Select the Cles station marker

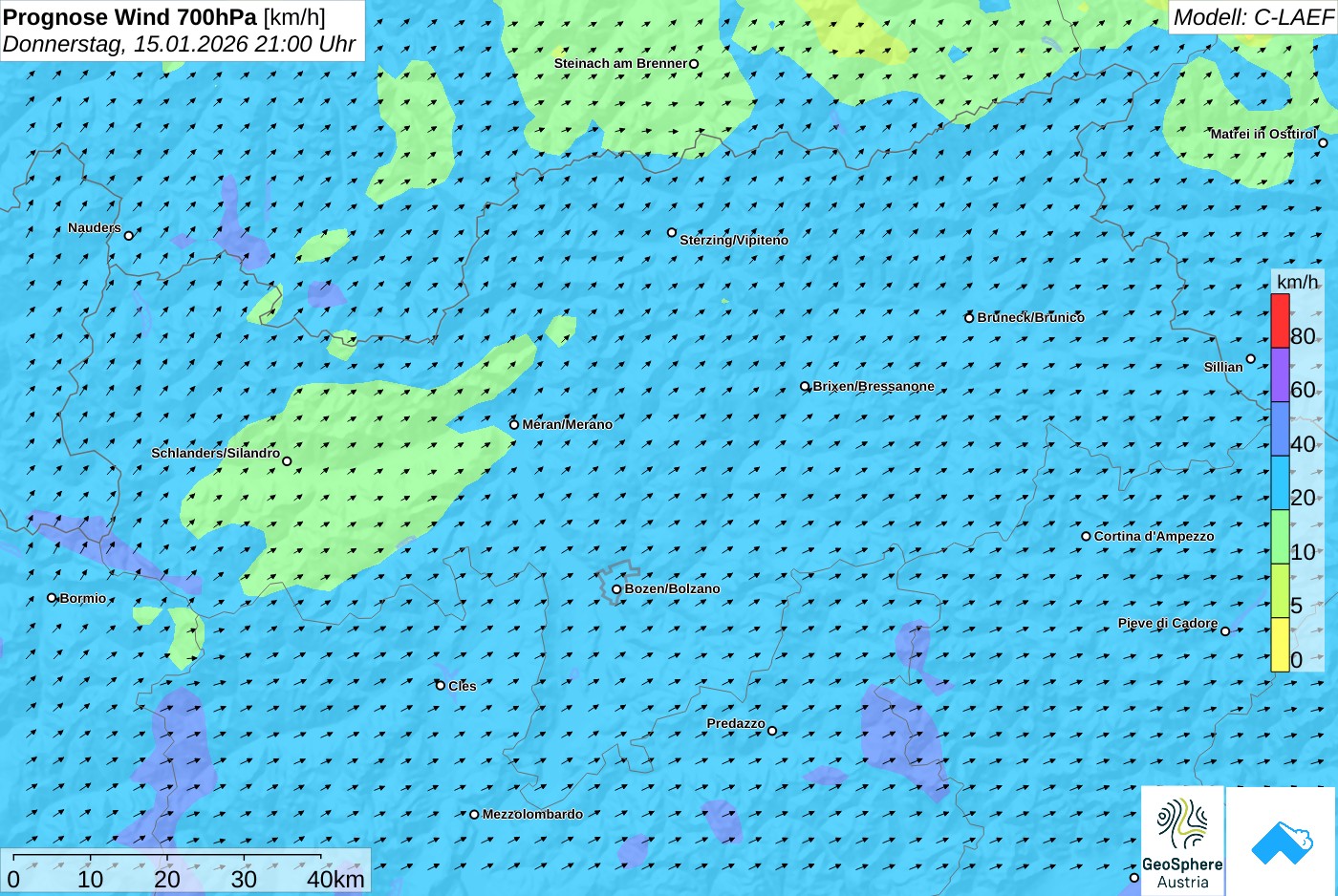[441, 685]
